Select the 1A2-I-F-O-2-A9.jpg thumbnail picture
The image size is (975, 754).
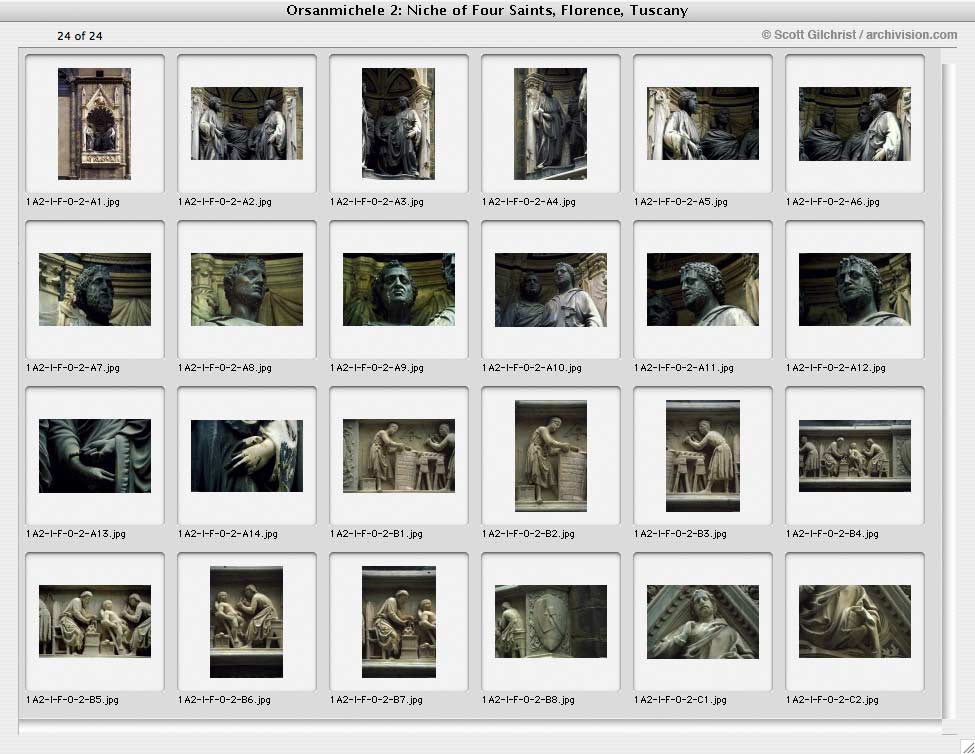399,290
